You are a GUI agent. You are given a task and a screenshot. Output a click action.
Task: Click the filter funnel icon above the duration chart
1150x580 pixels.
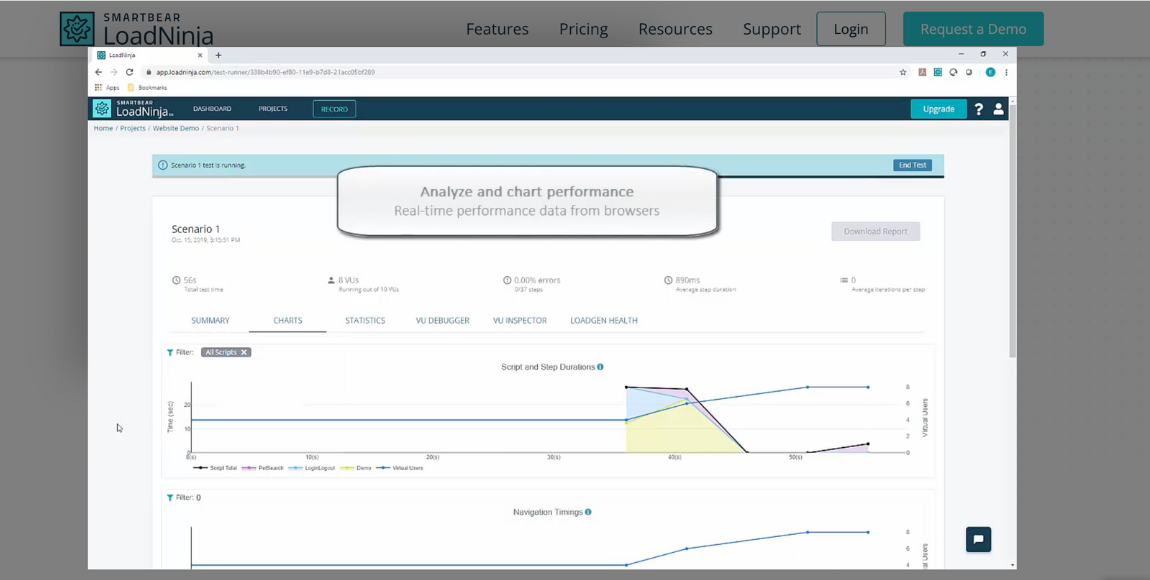click(x=170, y=353)
